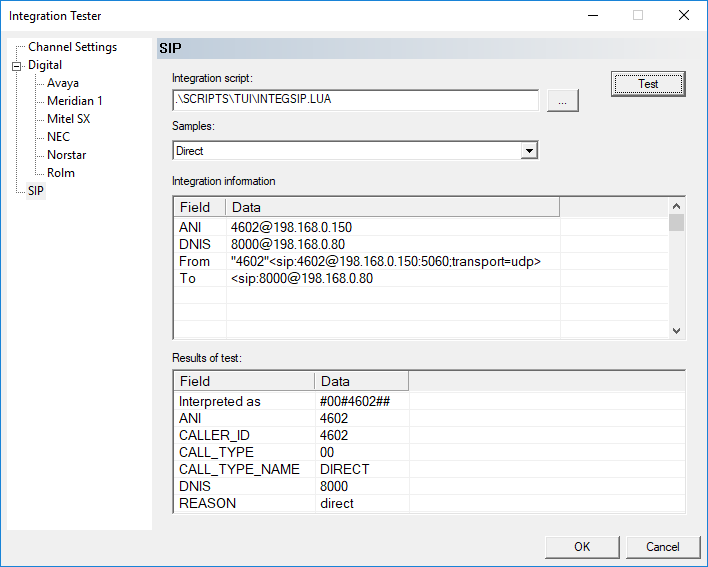Click the Test button
Screen dimensions: 708x567
(x=648, y=84)
